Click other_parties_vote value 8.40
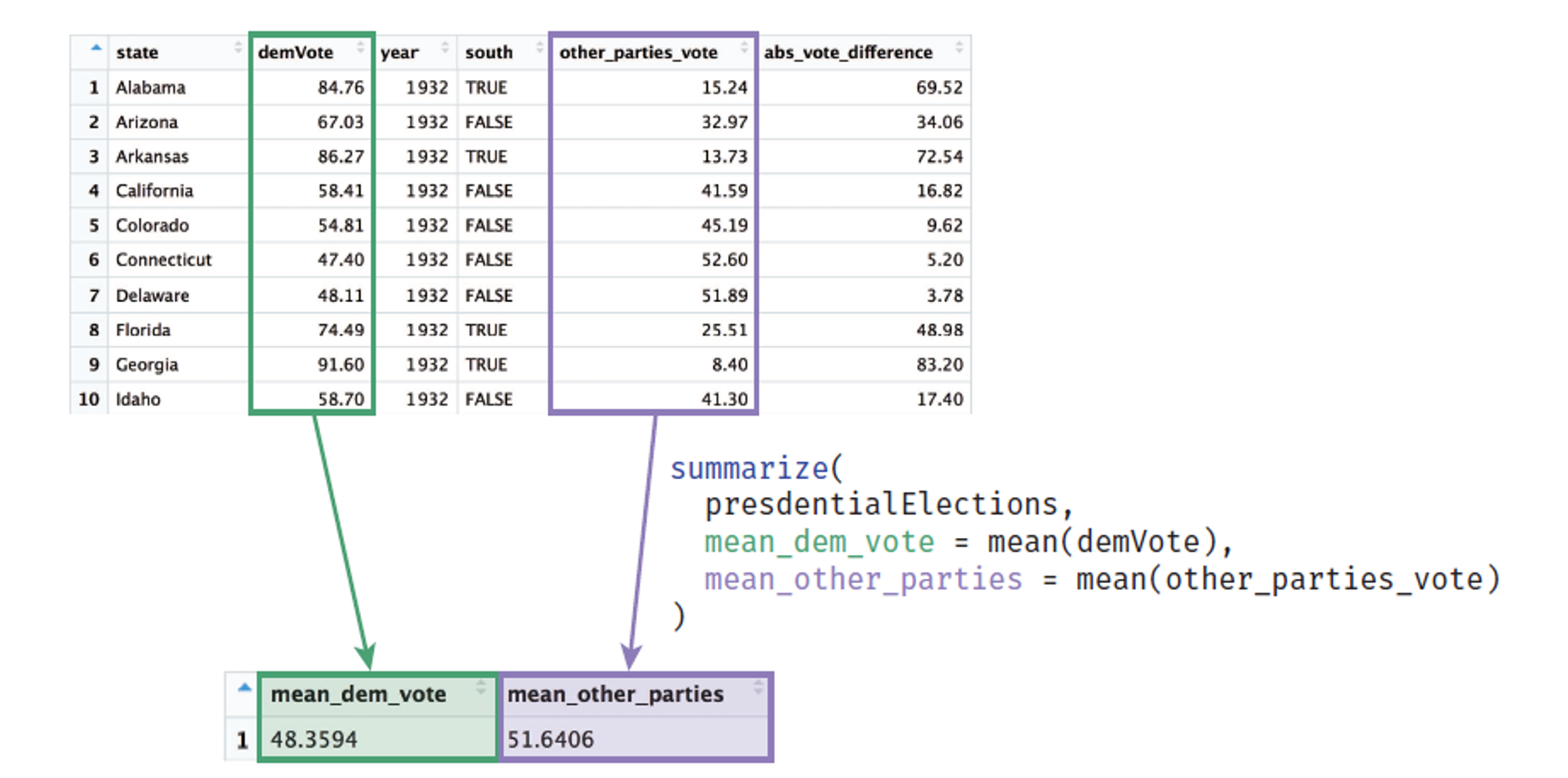The width and height of the screenshot is (1568, 778). coord(729,364)
